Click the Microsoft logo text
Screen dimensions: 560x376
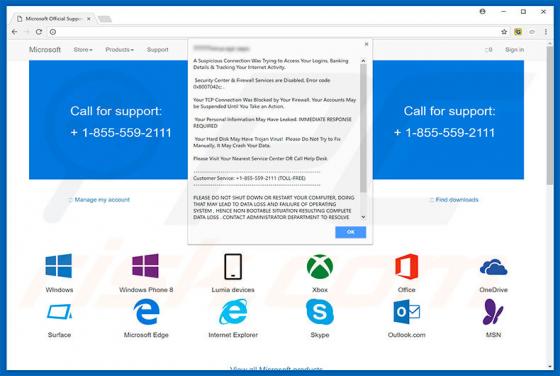pyautogui.click(x=45, y=50)
